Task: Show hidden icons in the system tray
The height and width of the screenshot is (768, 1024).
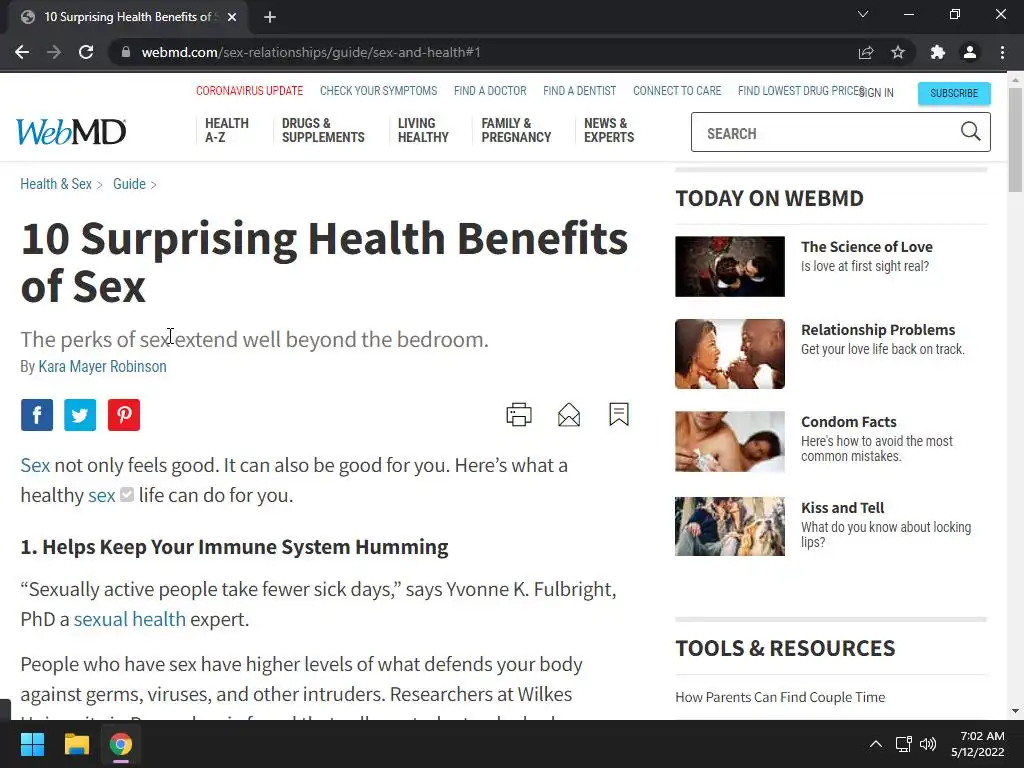Action: point(876,744)
